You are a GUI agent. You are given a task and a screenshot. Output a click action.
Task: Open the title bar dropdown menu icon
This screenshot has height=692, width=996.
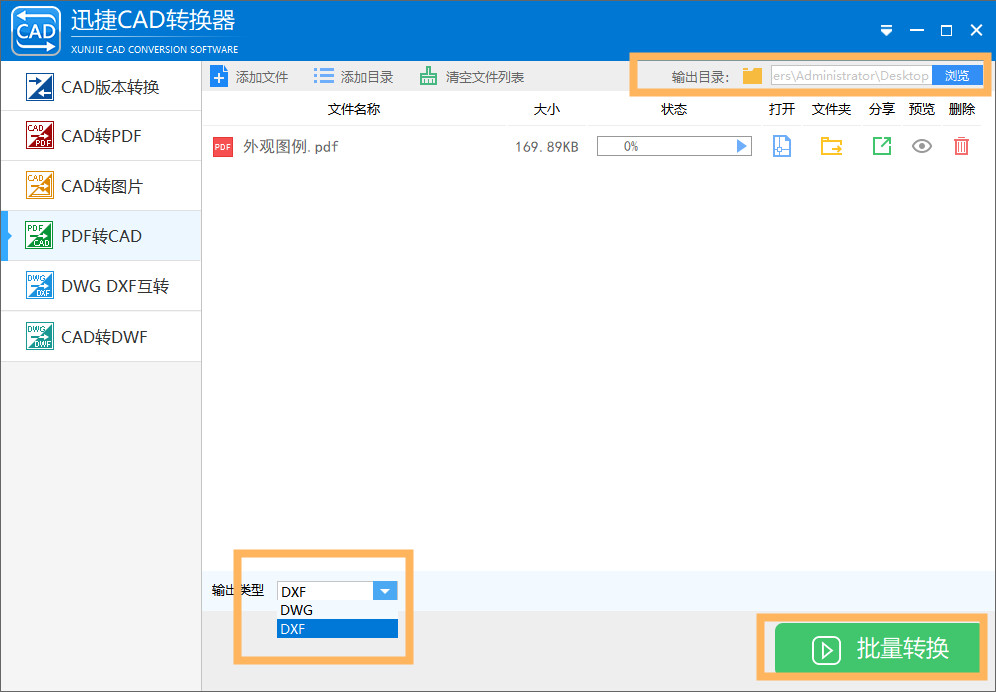[887, 30]
